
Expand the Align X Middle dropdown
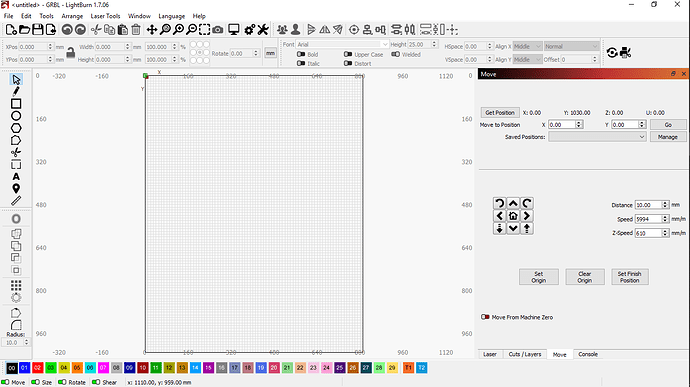[527, 46]
